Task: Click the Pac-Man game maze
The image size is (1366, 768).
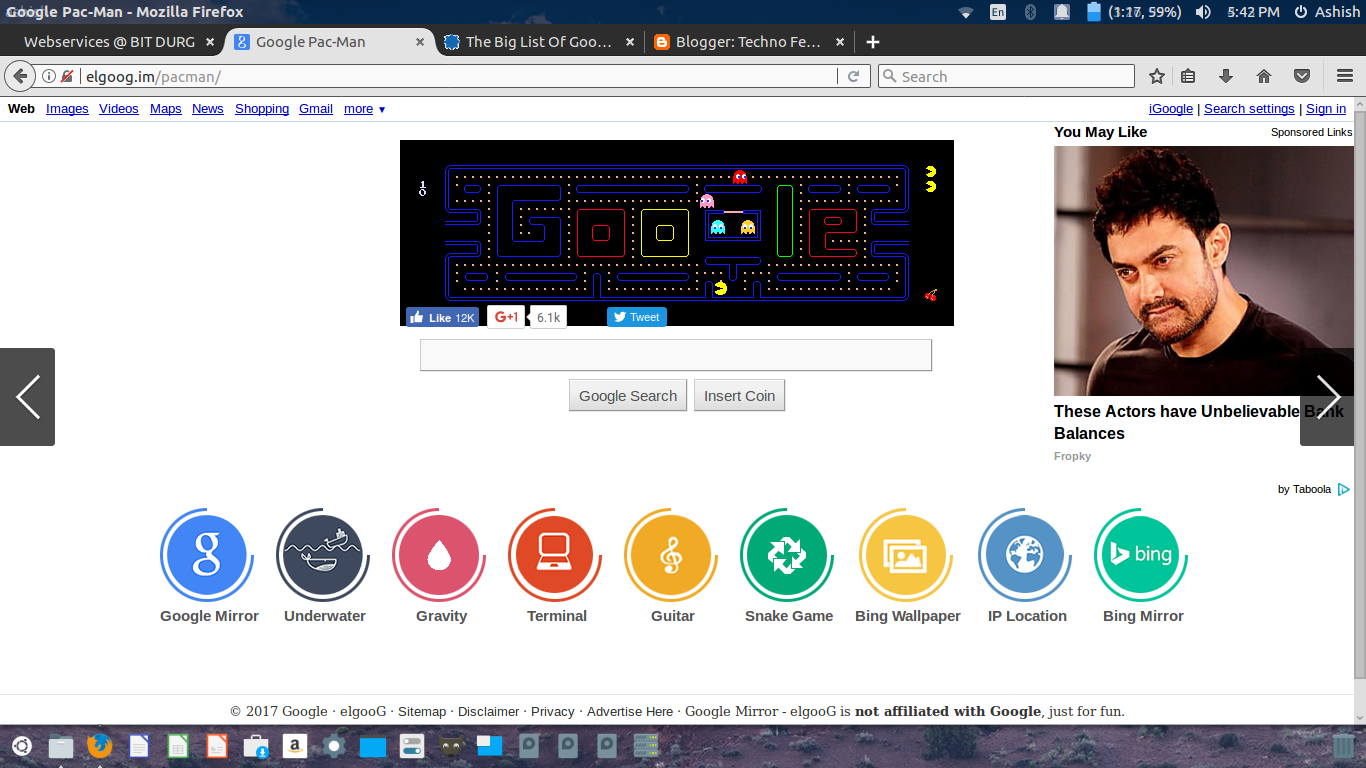Action: pyautogui.click(x=677, y=233)
